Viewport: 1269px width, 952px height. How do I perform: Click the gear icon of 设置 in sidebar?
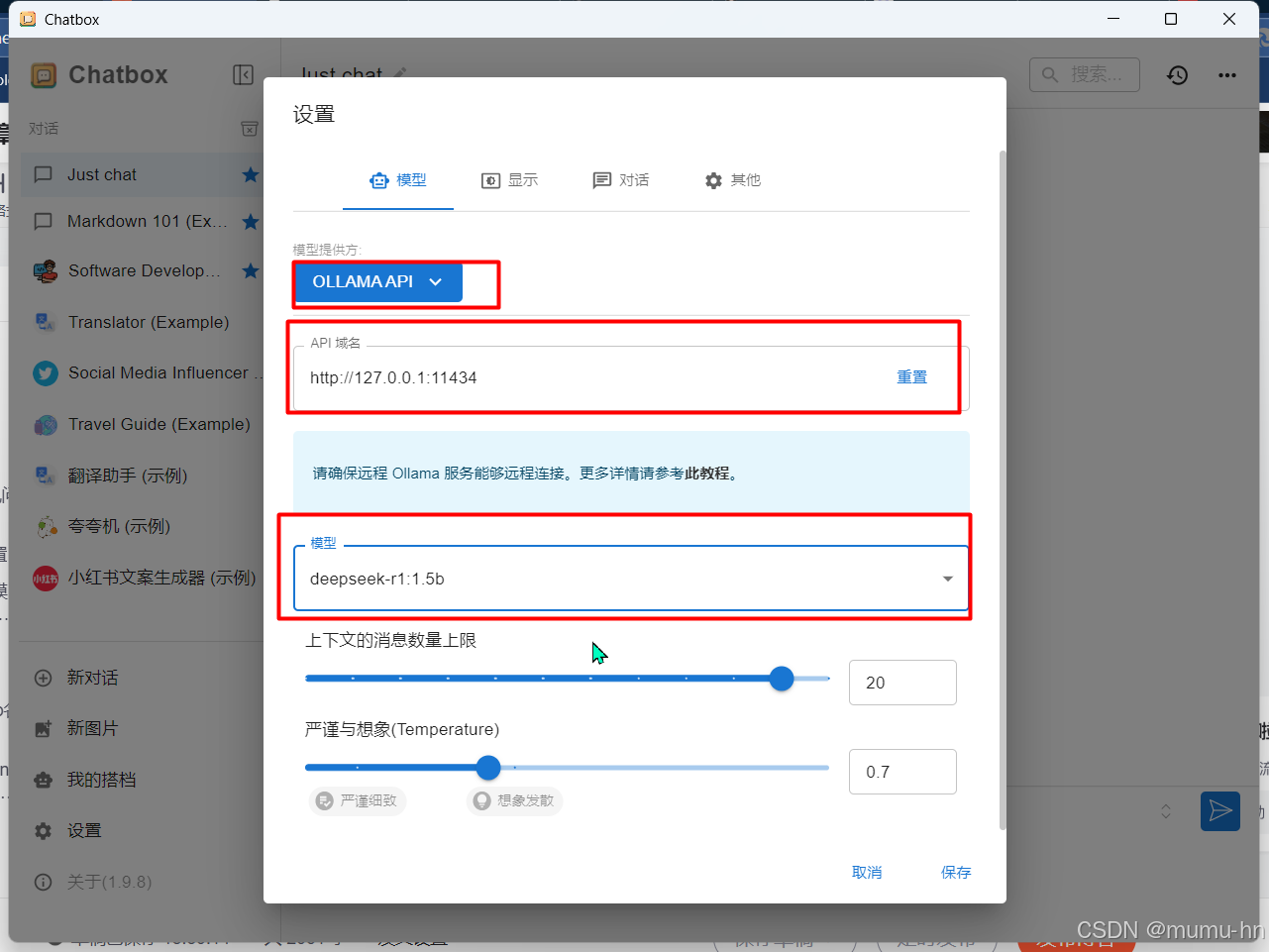(x=43, y=831)
